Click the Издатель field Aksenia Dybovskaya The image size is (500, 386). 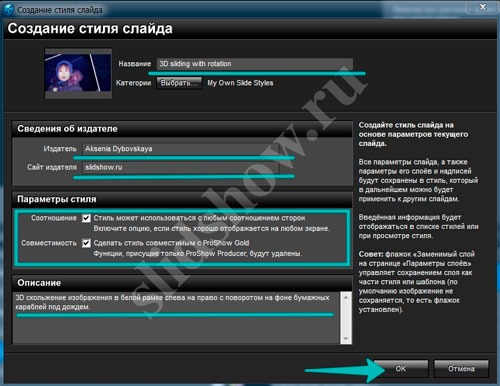(x=181, y=149)
